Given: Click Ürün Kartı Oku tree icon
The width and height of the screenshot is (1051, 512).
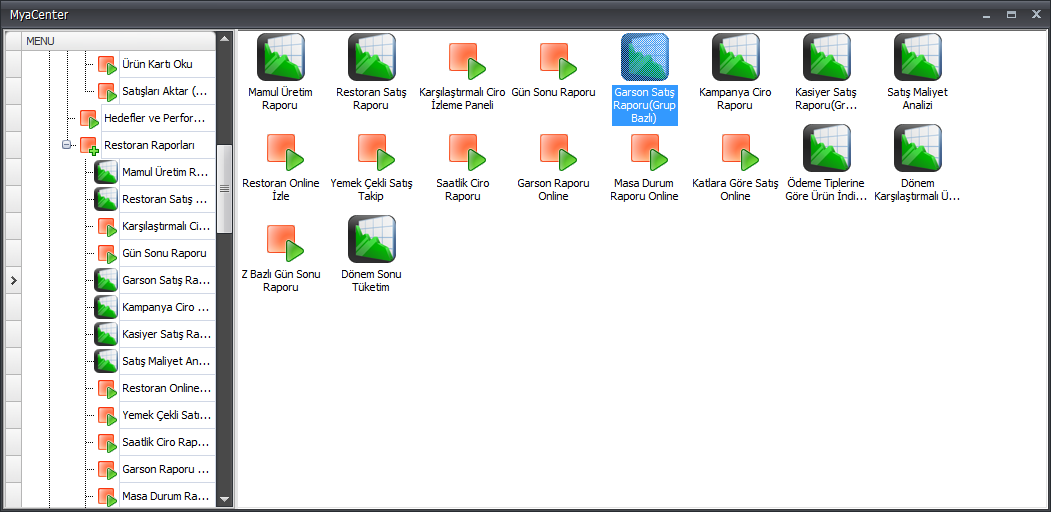Looking at the screenshot, I should [107, 65].
